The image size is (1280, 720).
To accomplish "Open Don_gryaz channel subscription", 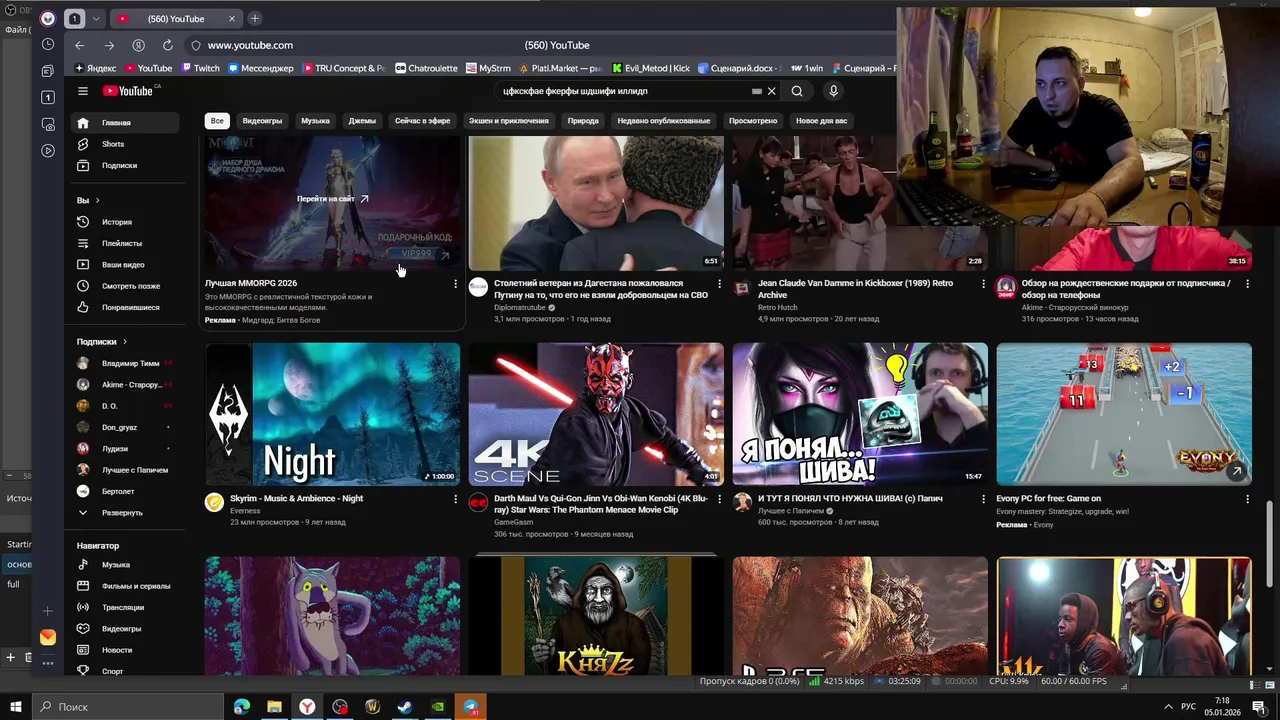I will (126, 427).
